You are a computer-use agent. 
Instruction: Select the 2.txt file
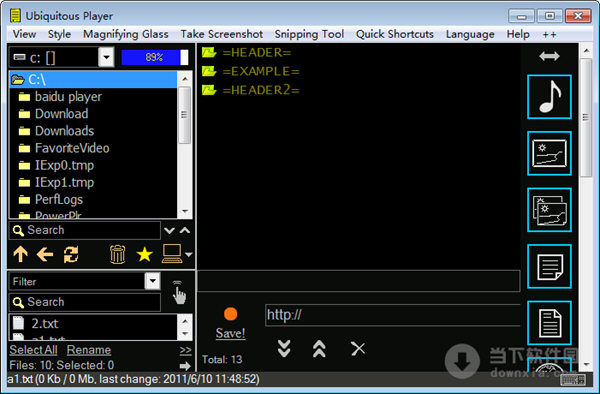pos(36,324)
